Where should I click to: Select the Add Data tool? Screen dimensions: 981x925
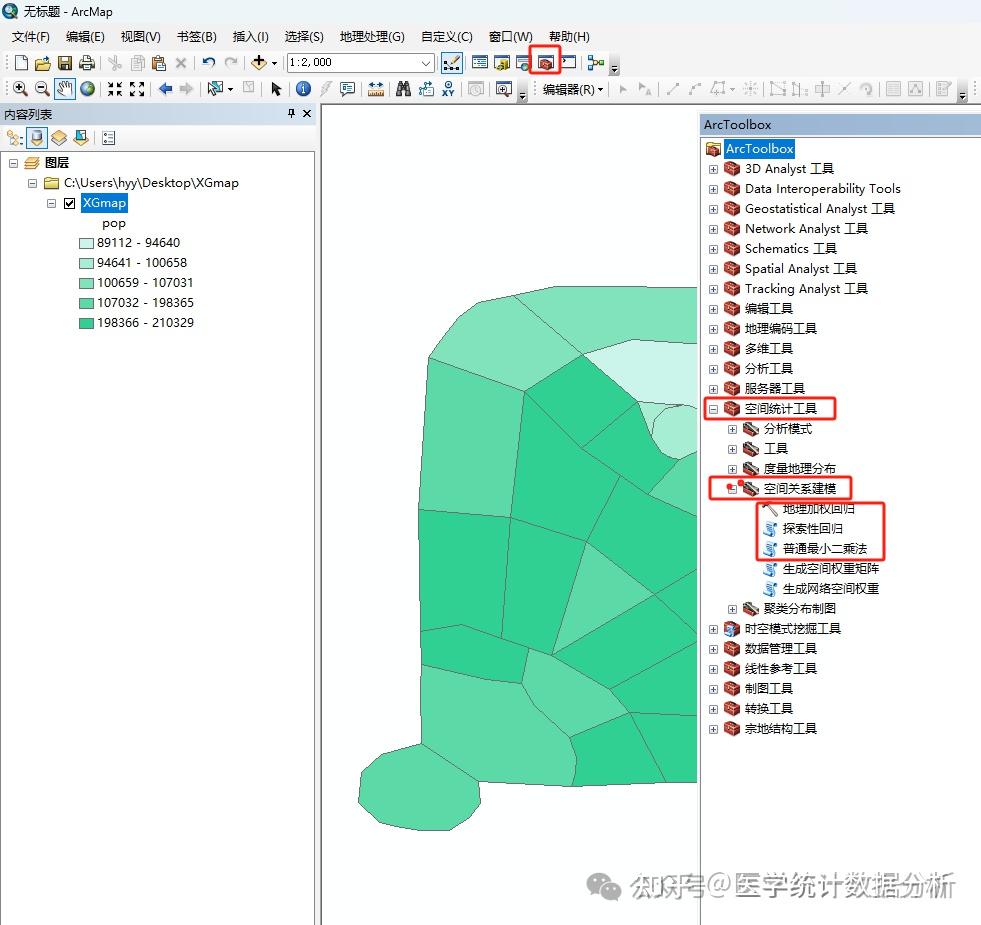[x=261, y=61]
